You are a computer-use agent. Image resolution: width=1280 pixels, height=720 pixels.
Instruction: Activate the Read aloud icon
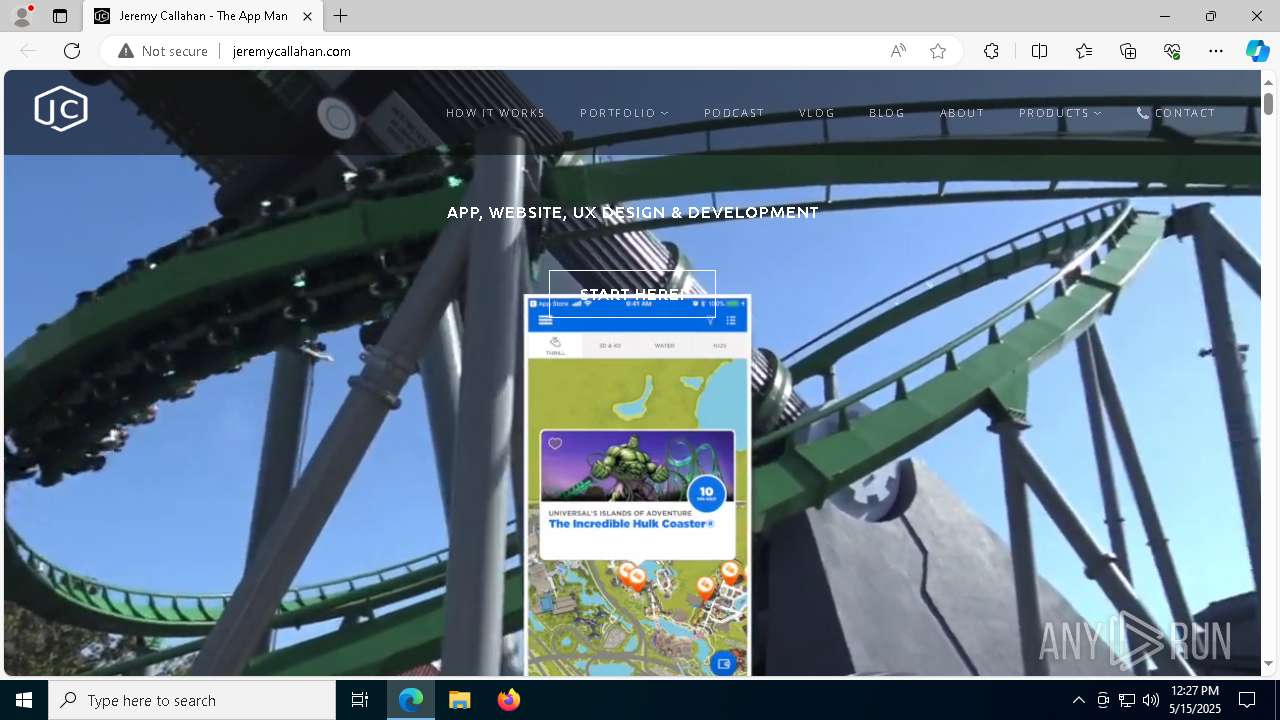click(x=898, y=51)
